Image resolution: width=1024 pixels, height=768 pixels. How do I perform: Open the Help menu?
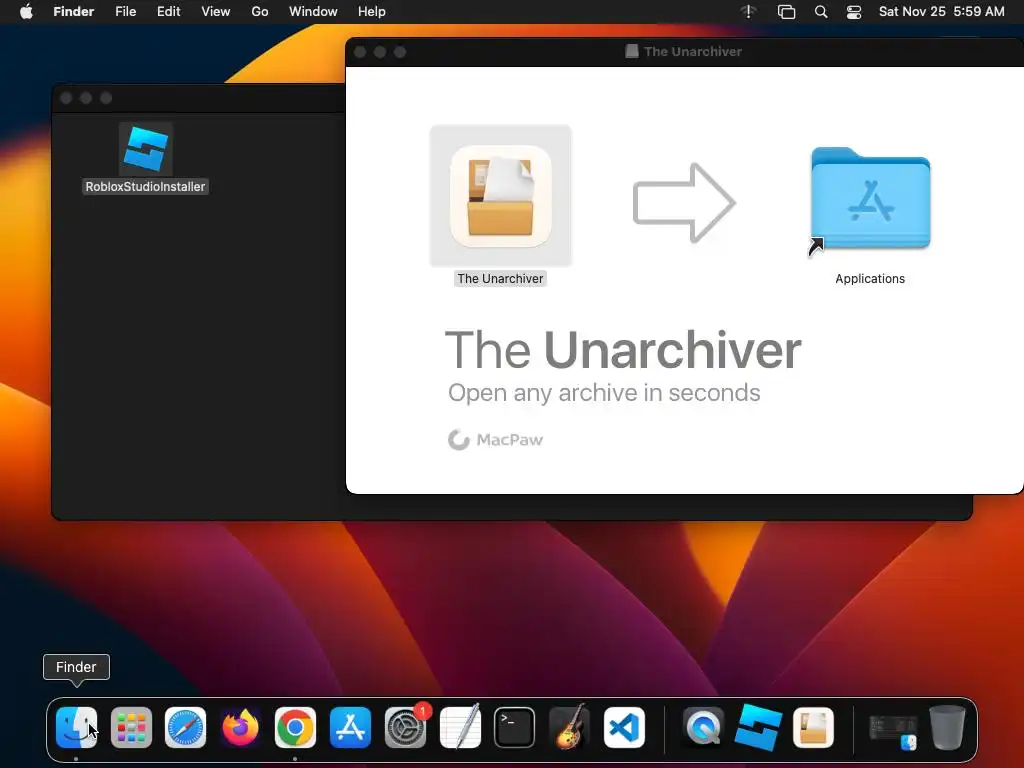click(372, 12)
